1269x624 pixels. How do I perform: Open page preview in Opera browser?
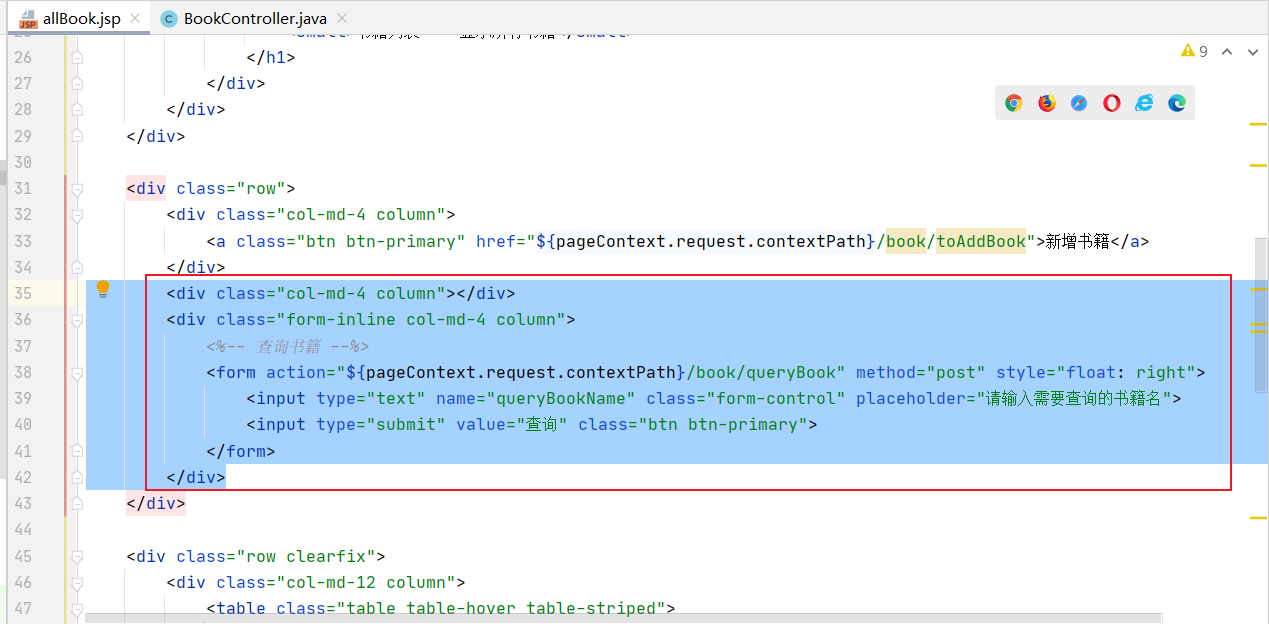click(x=1111, y=103)
